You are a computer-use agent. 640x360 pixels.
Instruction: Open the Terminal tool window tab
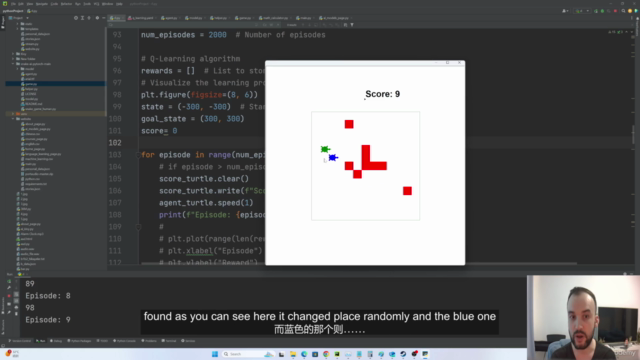(x=169, y=341)
